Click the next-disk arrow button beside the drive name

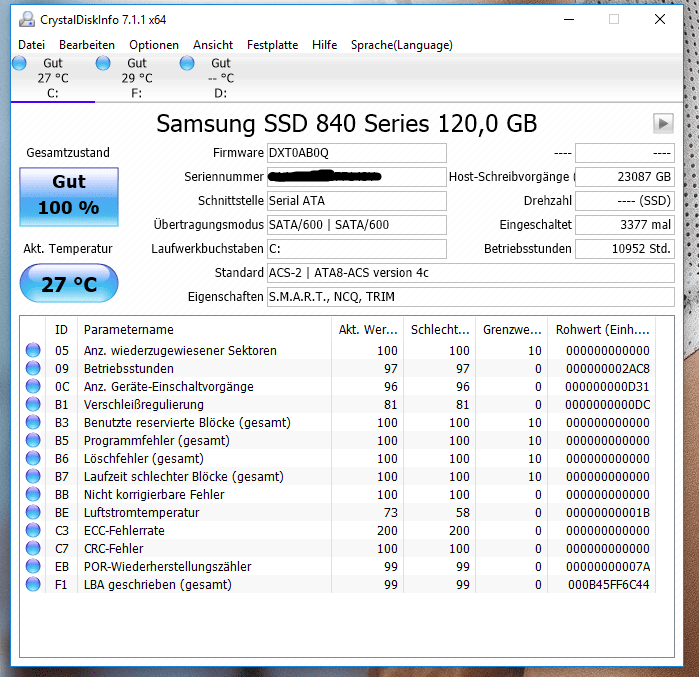tap(663, 123)
